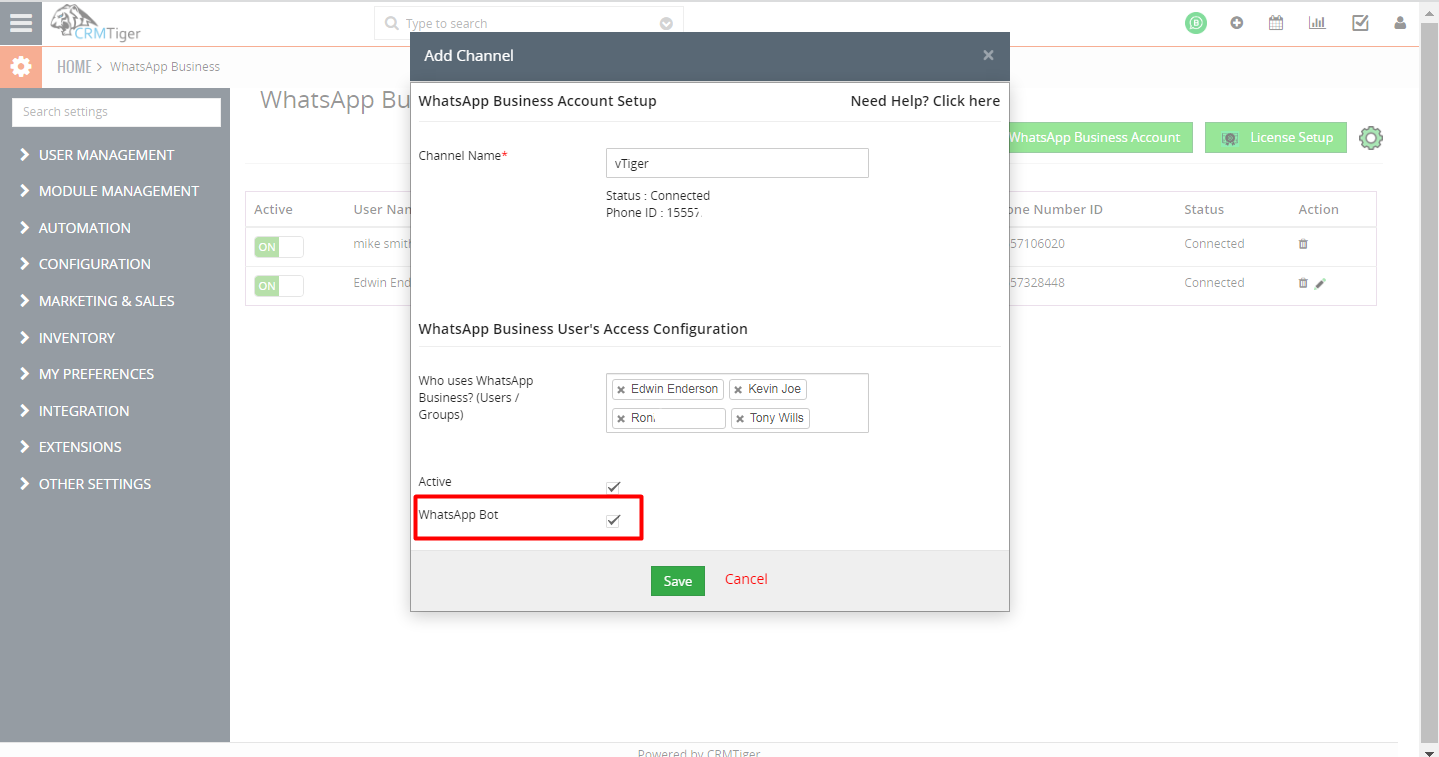The width and height of the screenshot is (1439, 757).
Task: Click Need Help? Click here link
Action: pyautogui.click(x=925, y=101)
